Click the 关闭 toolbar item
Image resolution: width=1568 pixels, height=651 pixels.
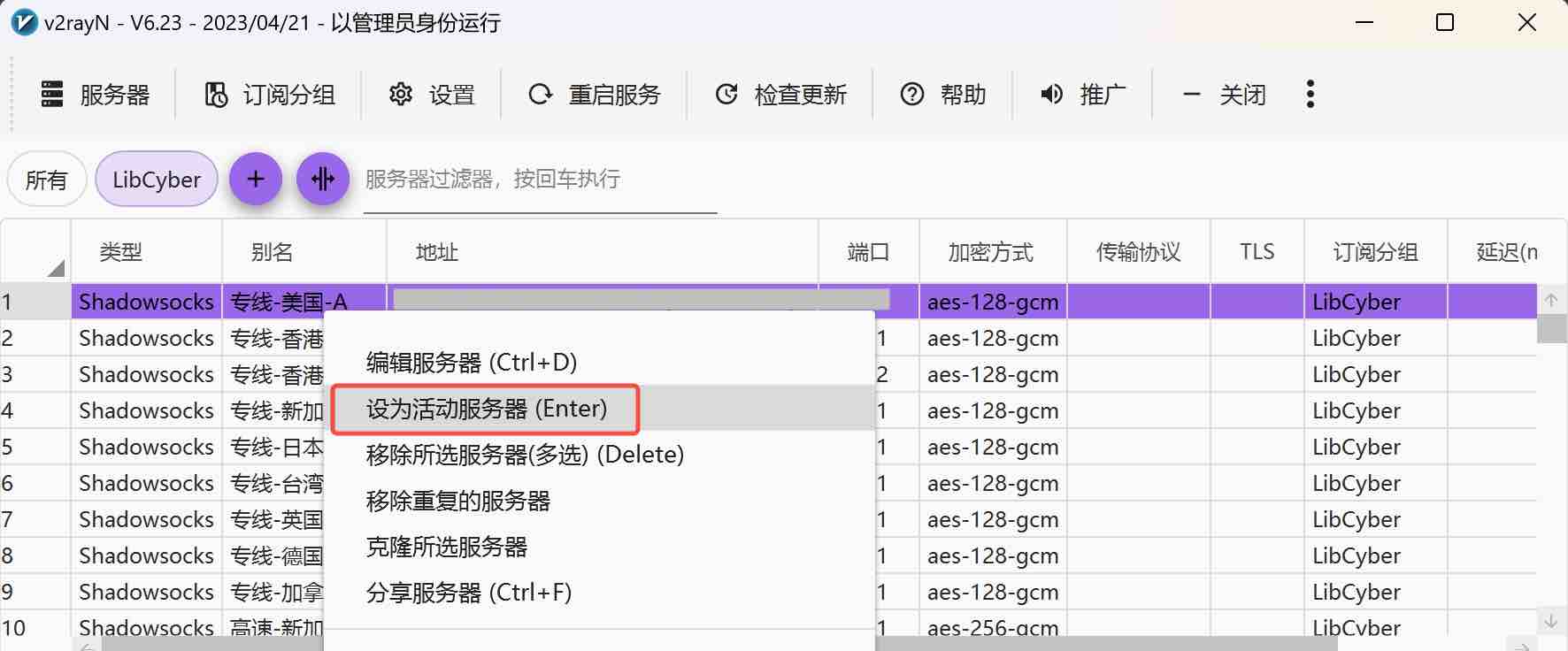[1225, 95]
